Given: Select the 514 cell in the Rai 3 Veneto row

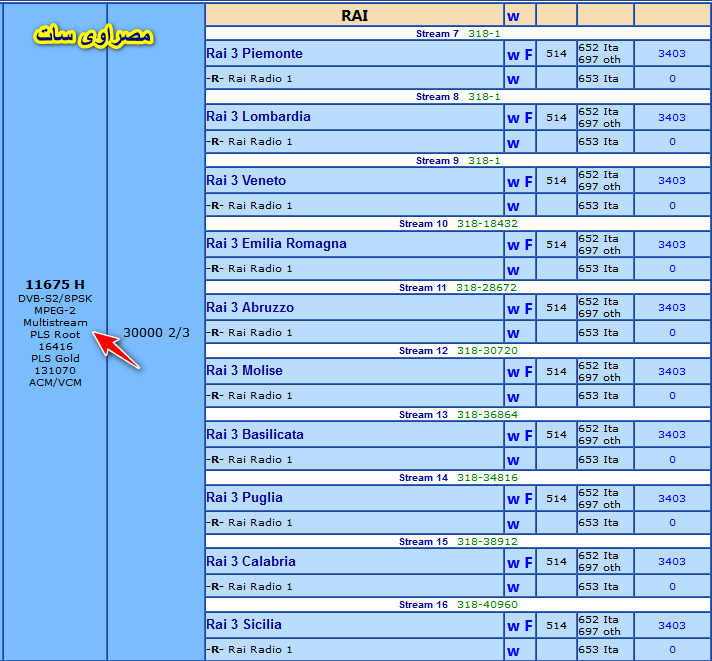Looking at the screenshot, I should tap(556, 181).
